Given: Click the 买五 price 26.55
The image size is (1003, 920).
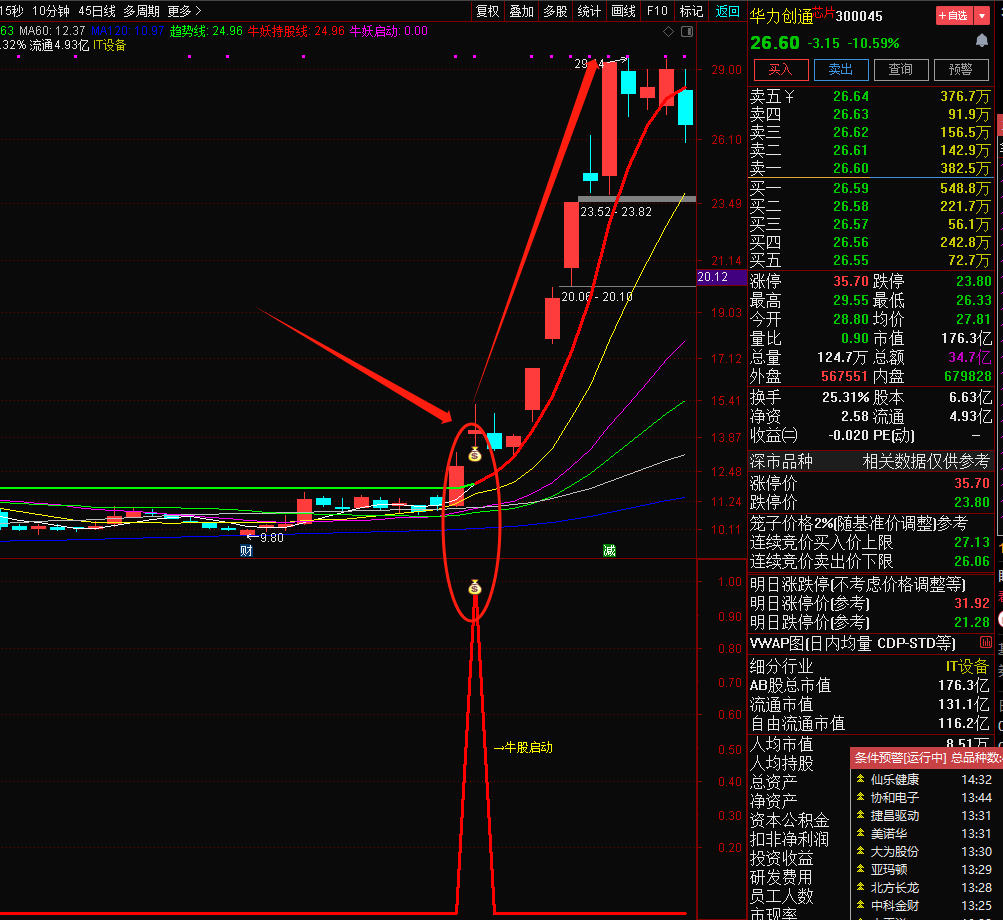Looking at the screenshot, I should click(x=851, y=260).
